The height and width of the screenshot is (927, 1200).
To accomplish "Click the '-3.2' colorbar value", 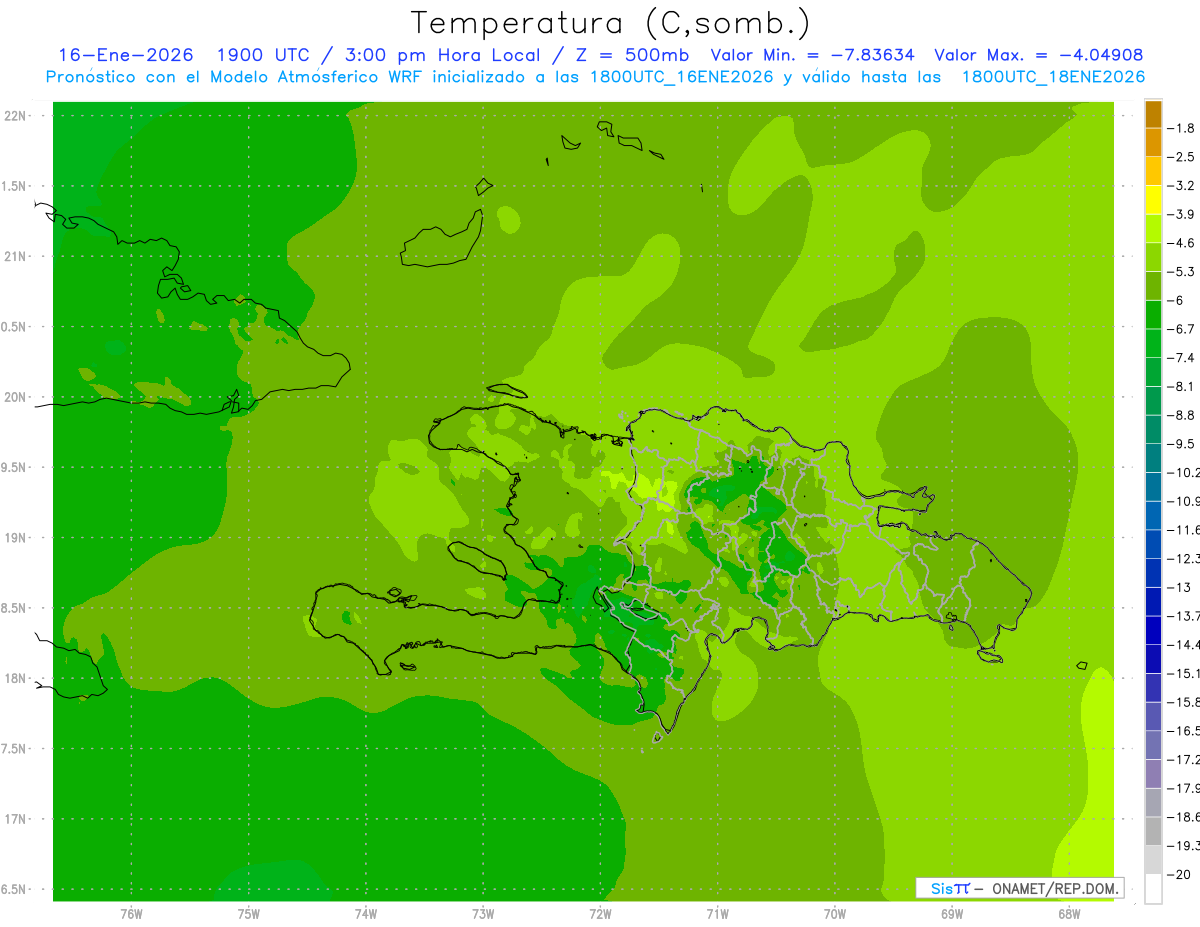I will click(1181, 186).
